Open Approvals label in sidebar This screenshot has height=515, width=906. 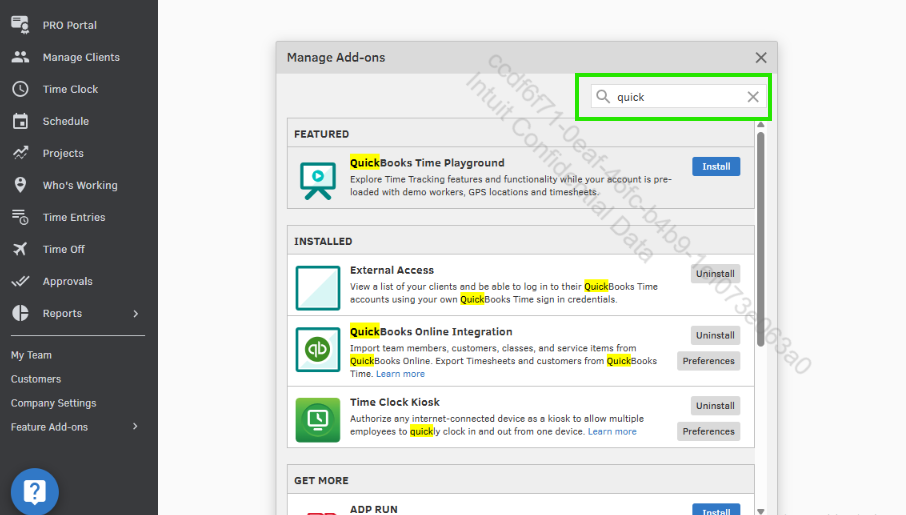[68, 281]
